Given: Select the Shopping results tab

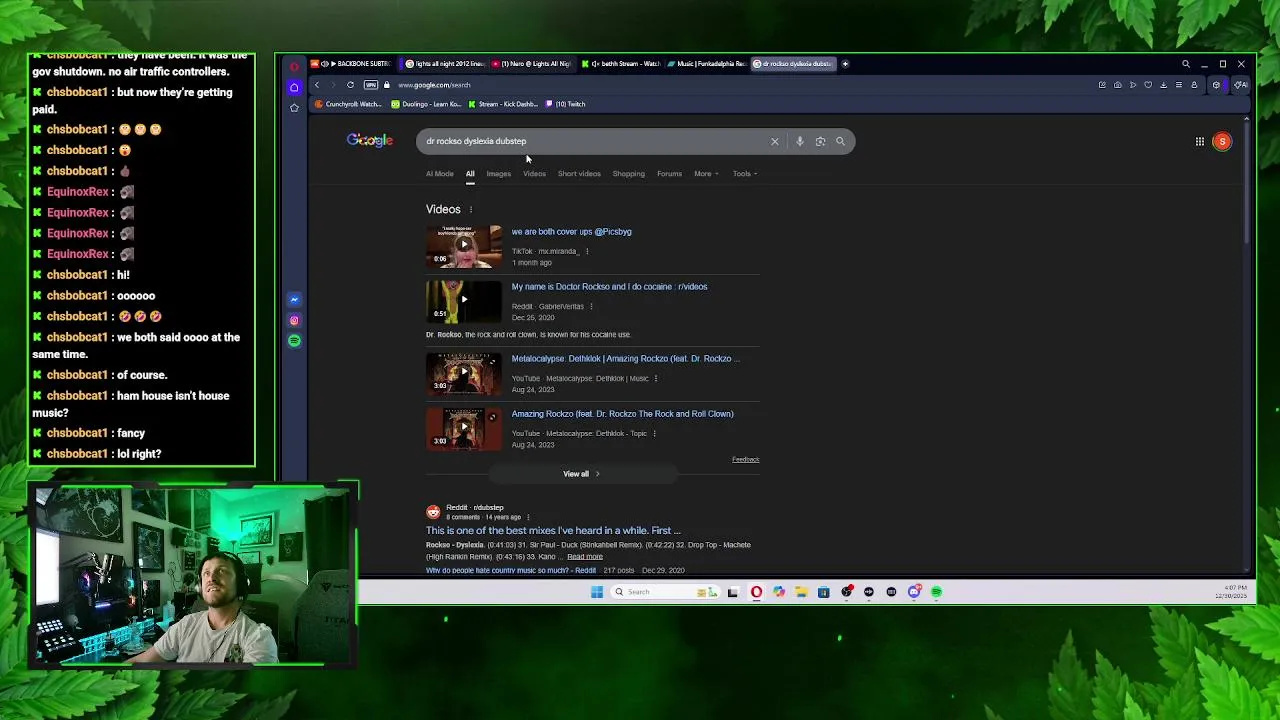Looking at the screenshot, I should click(x=629, y=174).
